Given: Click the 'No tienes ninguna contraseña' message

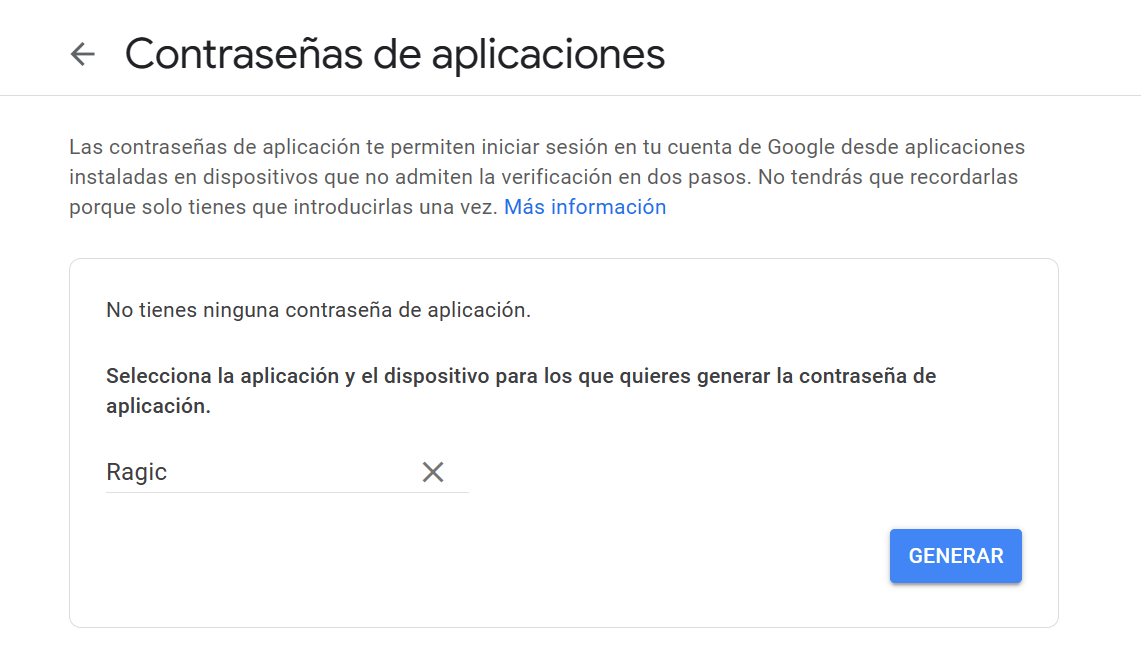Looking at the screenshot, I should click(318, 310).
